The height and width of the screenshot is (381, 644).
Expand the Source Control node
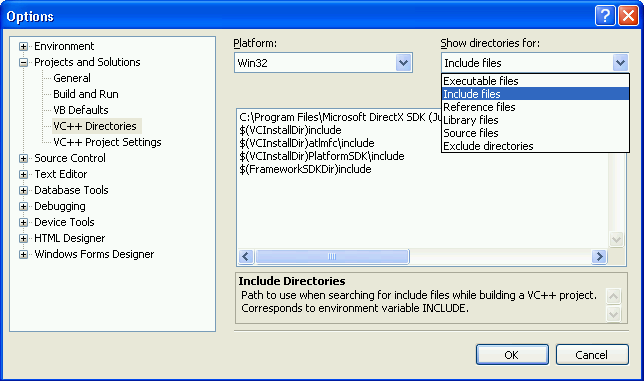(x=23, y=158)
